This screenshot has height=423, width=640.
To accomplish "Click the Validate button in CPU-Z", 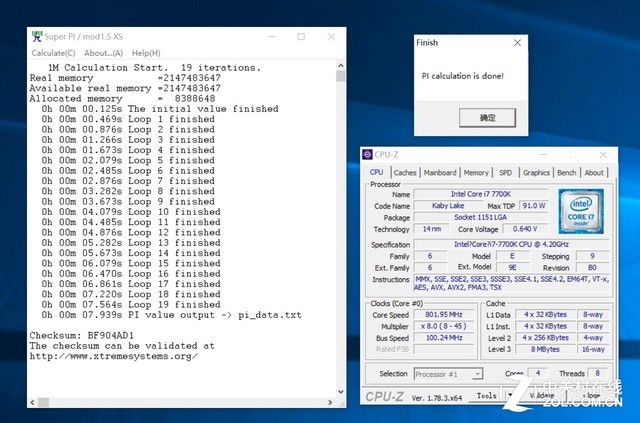I will pyautogui.click(x=541, y=395).
